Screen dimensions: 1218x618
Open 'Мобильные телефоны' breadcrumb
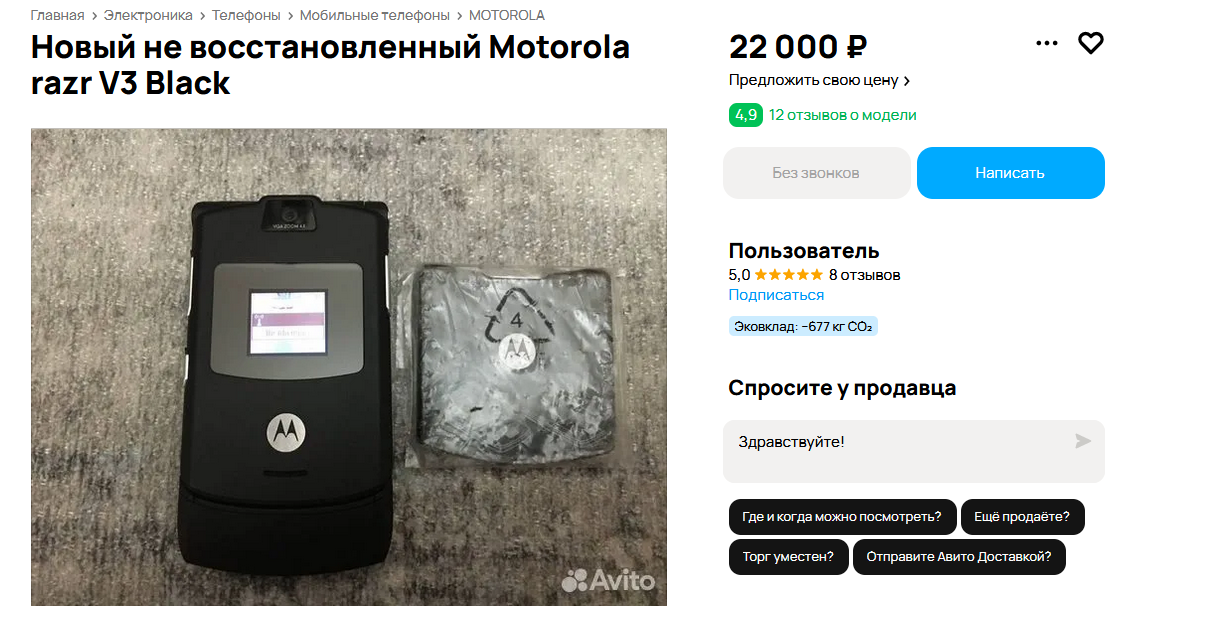point(375,15)
